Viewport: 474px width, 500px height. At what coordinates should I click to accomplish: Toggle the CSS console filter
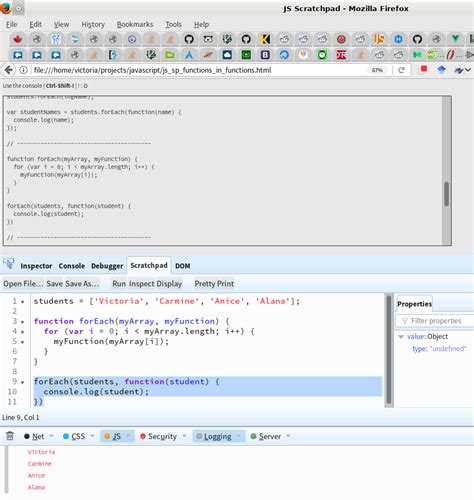click(x=74, y=436)
